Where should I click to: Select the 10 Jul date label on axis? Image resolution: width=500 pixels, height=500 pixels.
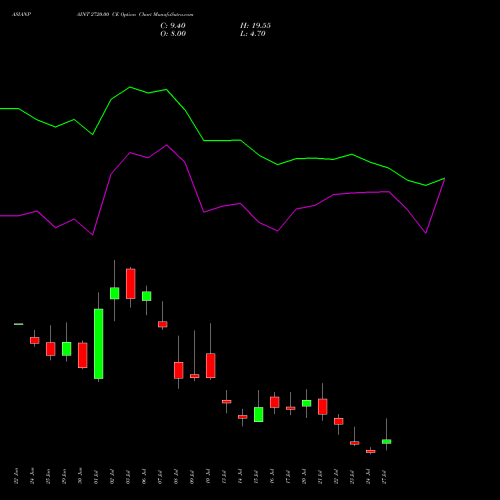(x=208, y=477)
